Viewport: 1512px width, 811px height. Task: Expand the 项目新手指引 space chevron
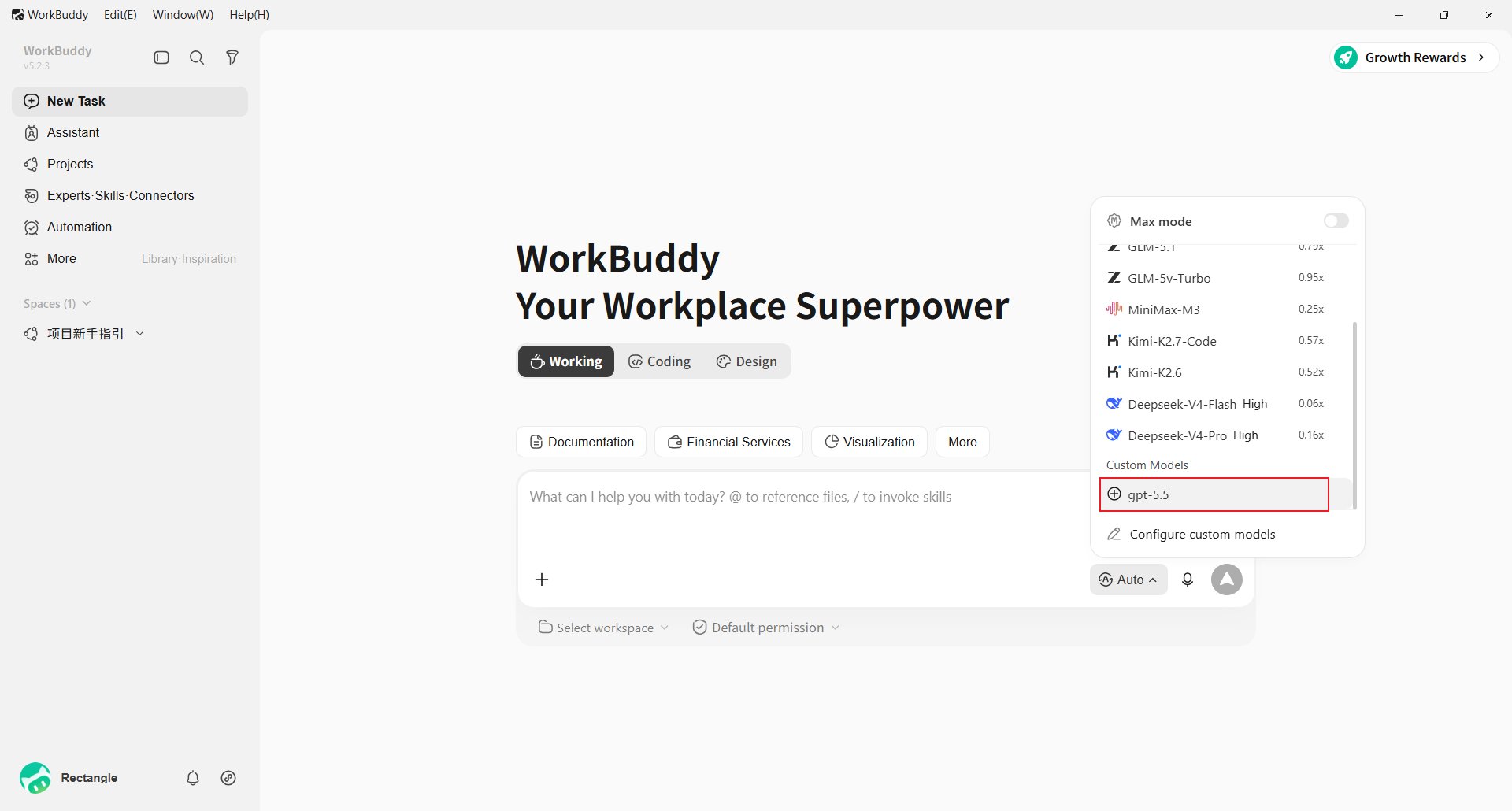click(139, 334)
